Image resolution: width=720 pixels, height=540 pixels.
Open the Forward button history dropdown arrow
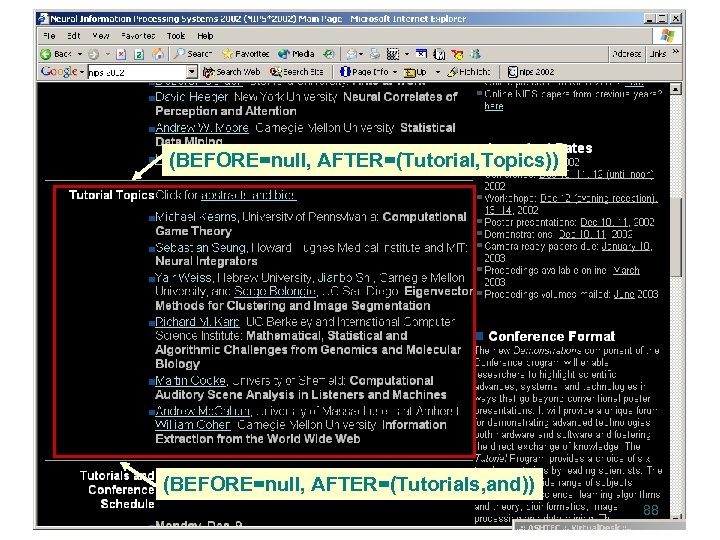point(107,54)
